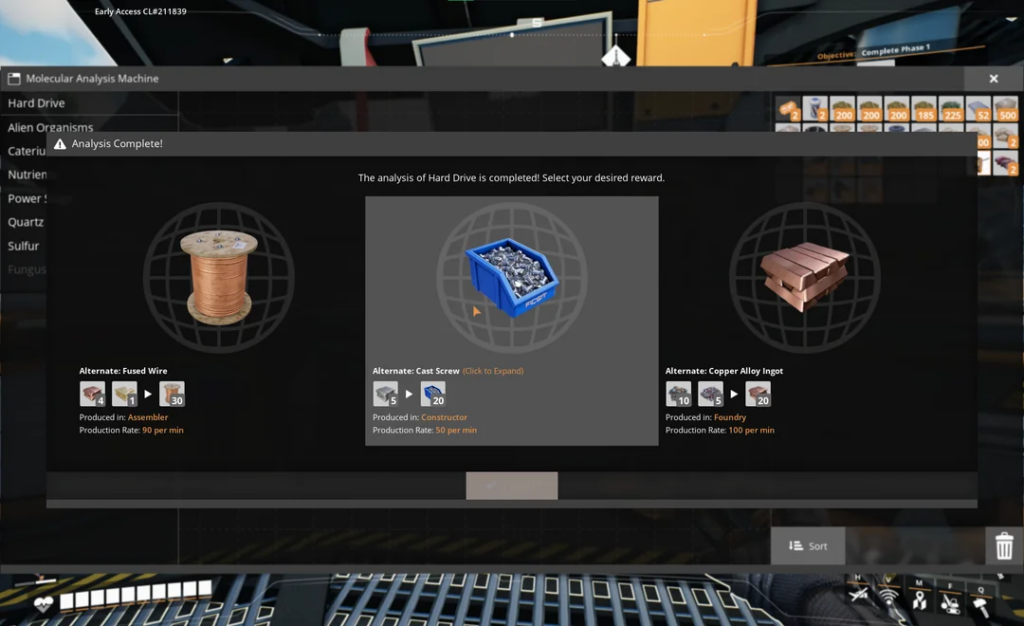Click the iron ingot x5 ingredient icon
The height and width of the screenshot is (626, 1024).
coord(385,394)
